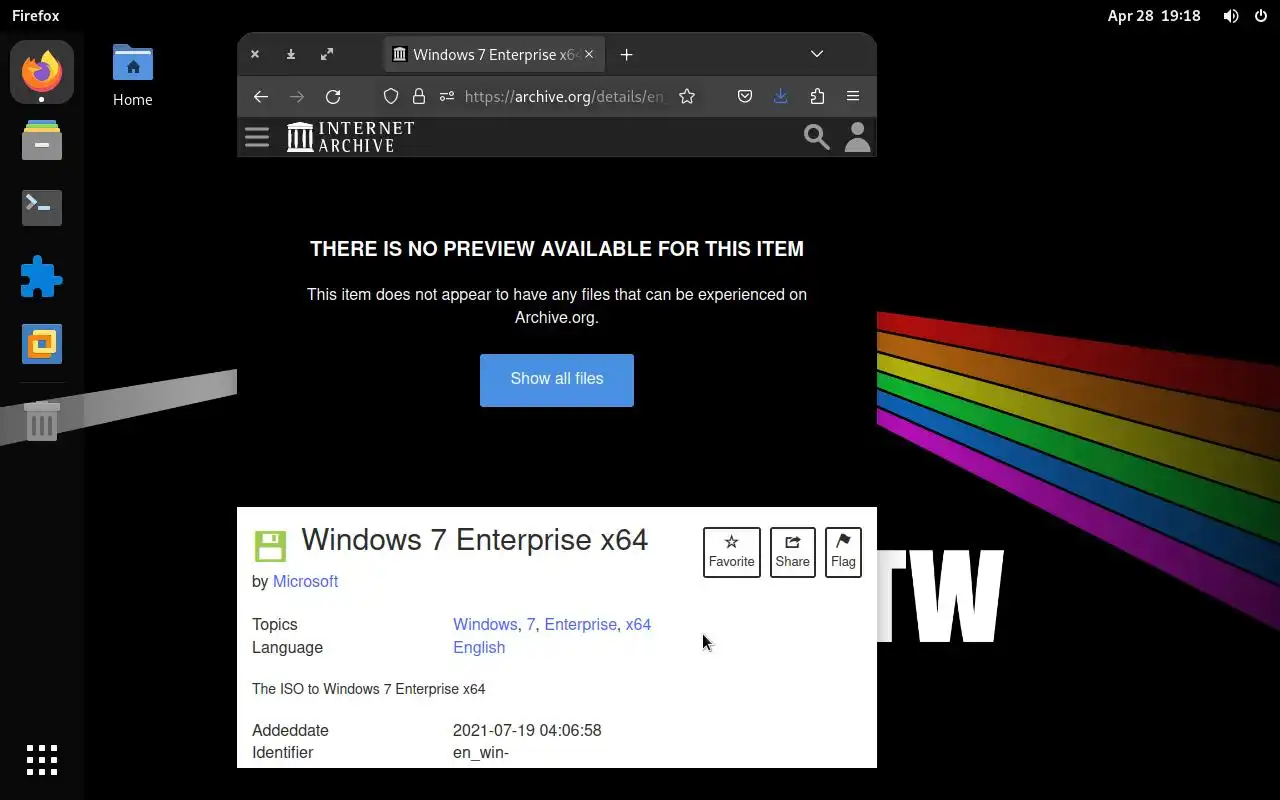Go back with the browser back arrow
Screen dimensions: 1280x800
261,96
